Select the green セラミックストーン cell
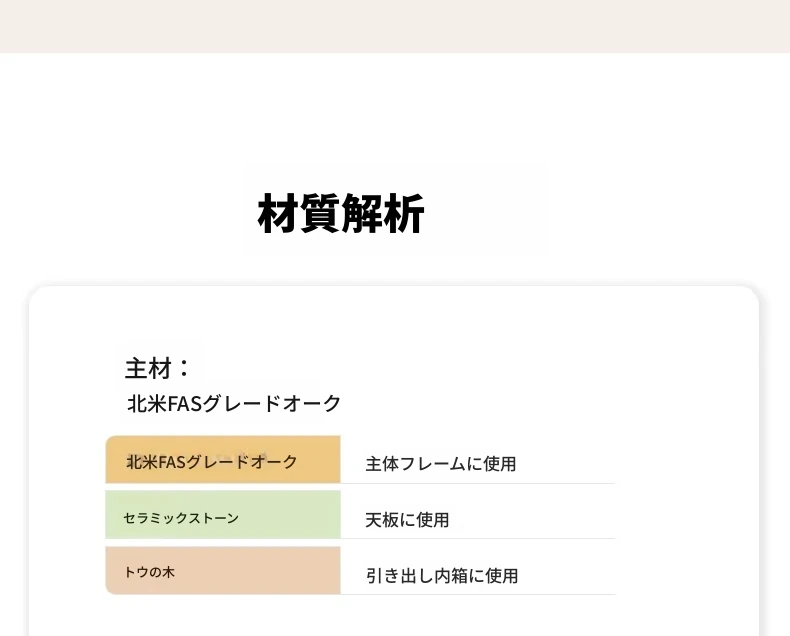This screenshot has width=790, height=636. tap(223, 515)
